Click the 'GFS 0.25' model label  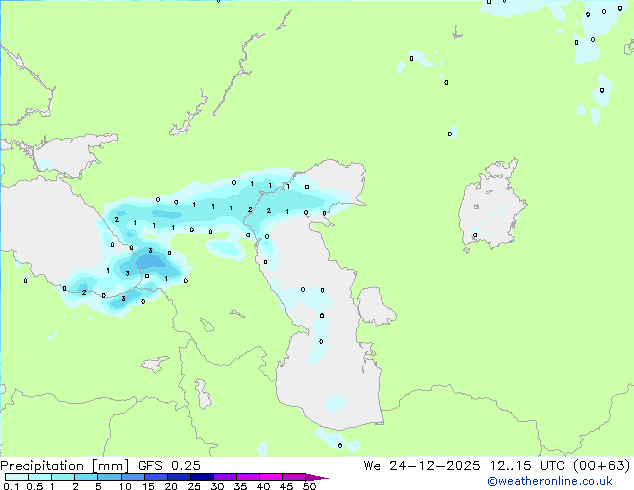169,466
